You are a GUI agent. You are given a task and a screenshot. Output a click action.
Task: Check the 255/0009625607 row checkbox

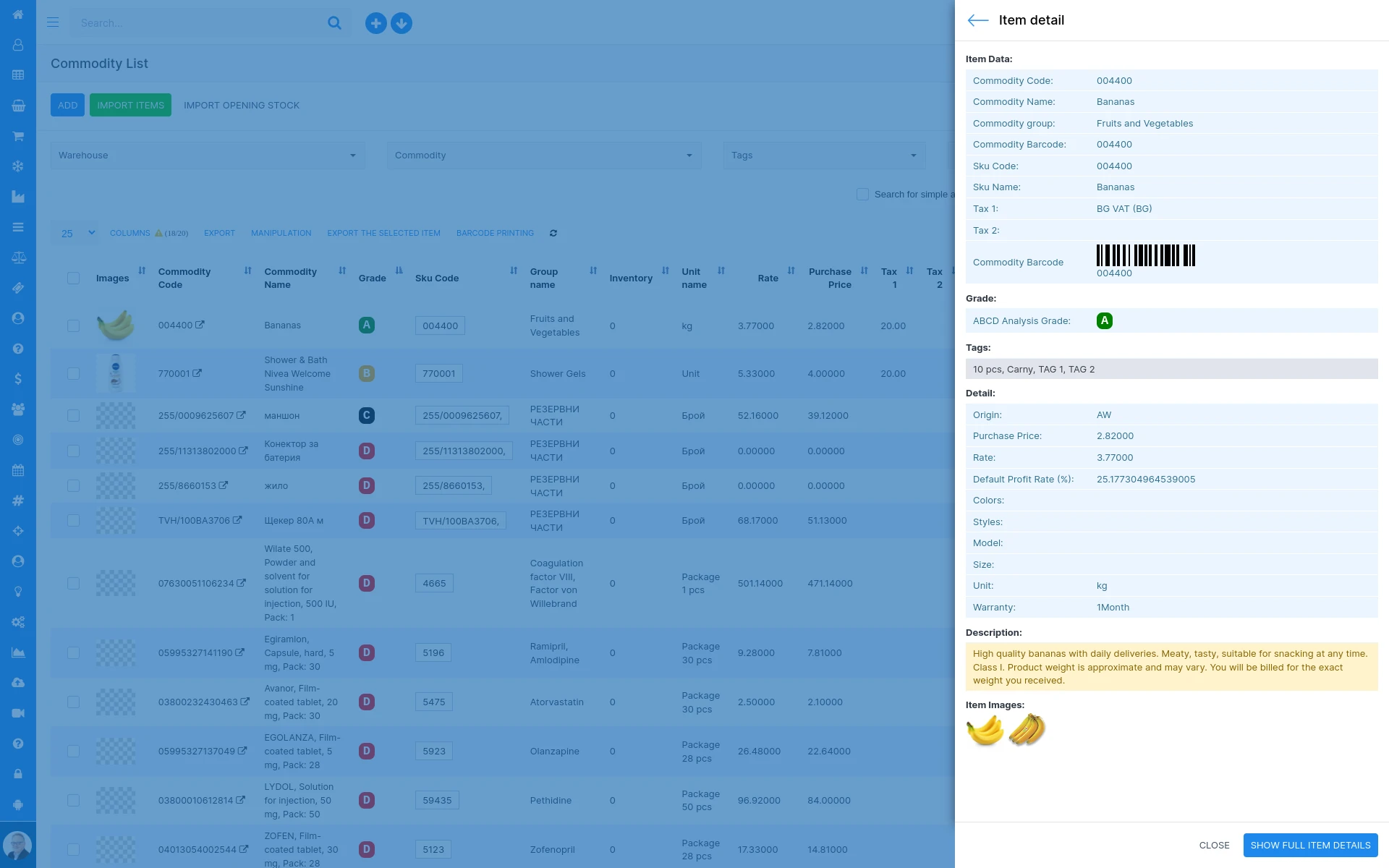click(x=73, y=415)
